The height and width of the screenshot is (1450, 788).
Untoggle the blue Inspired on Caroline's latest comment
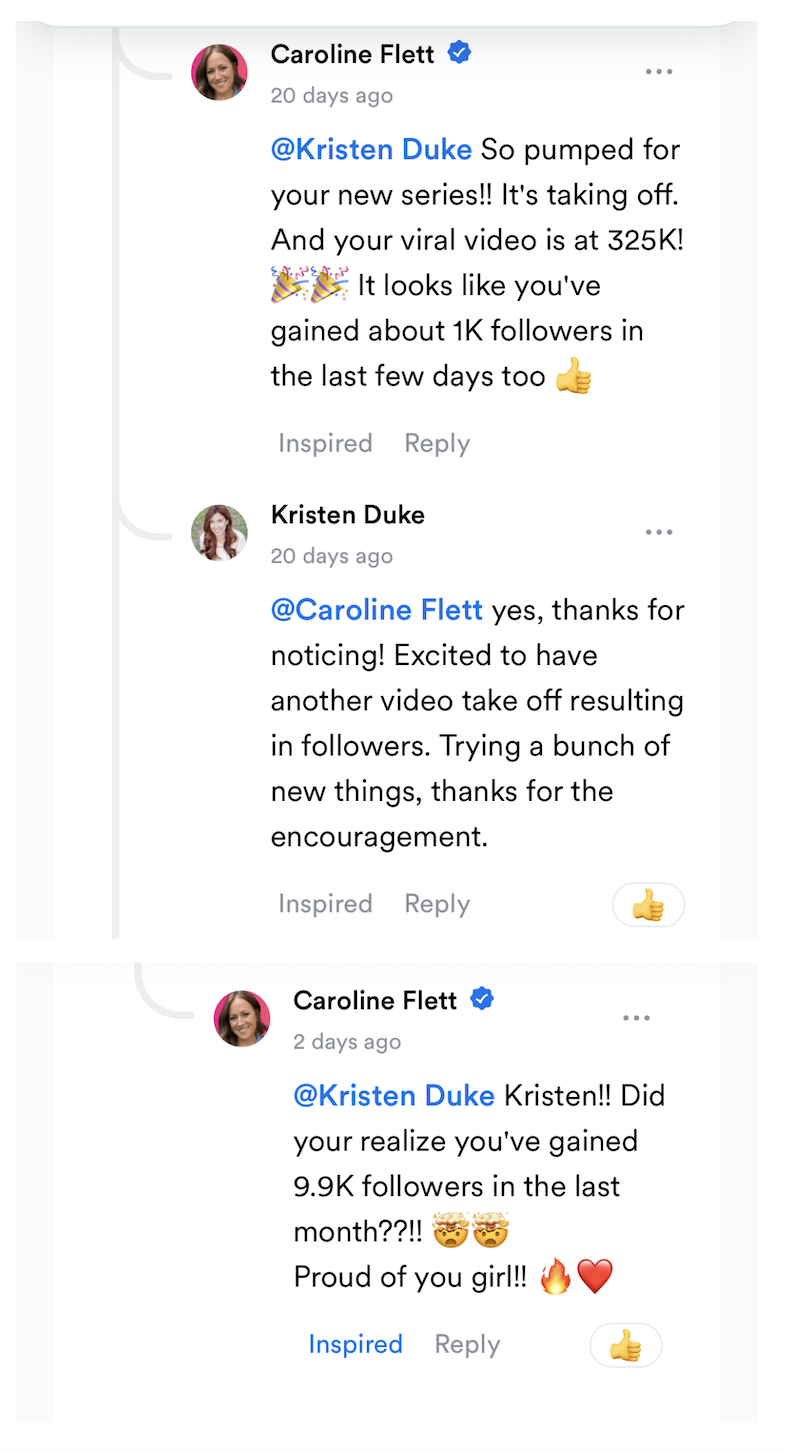pyautogui.click(x=355, y=1344)
